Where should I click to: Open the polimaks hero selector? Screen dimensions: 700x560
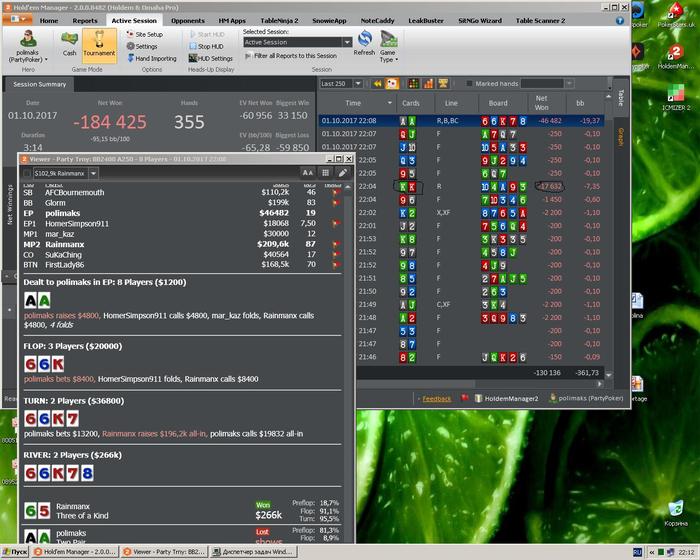[x=28, y=44]
